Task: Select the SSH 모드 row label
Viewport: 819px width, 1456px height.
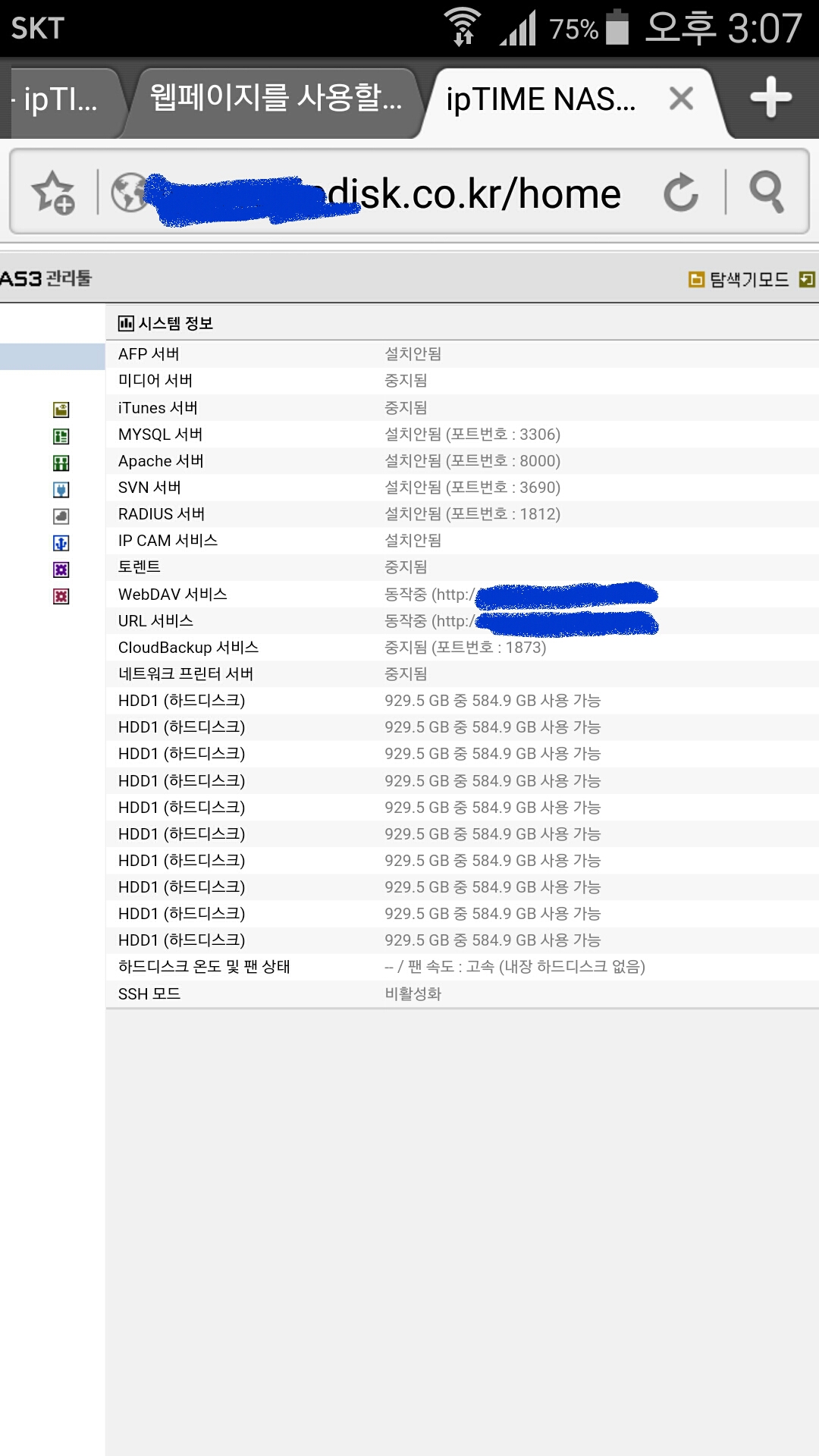Action: coord(149,994)
